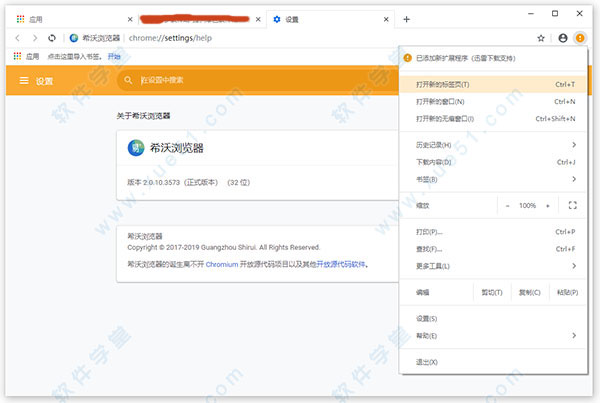This screenshot has height=403, width=600.
Task: Click the orange alert icon for the new extension
Action: click(408, 58)
